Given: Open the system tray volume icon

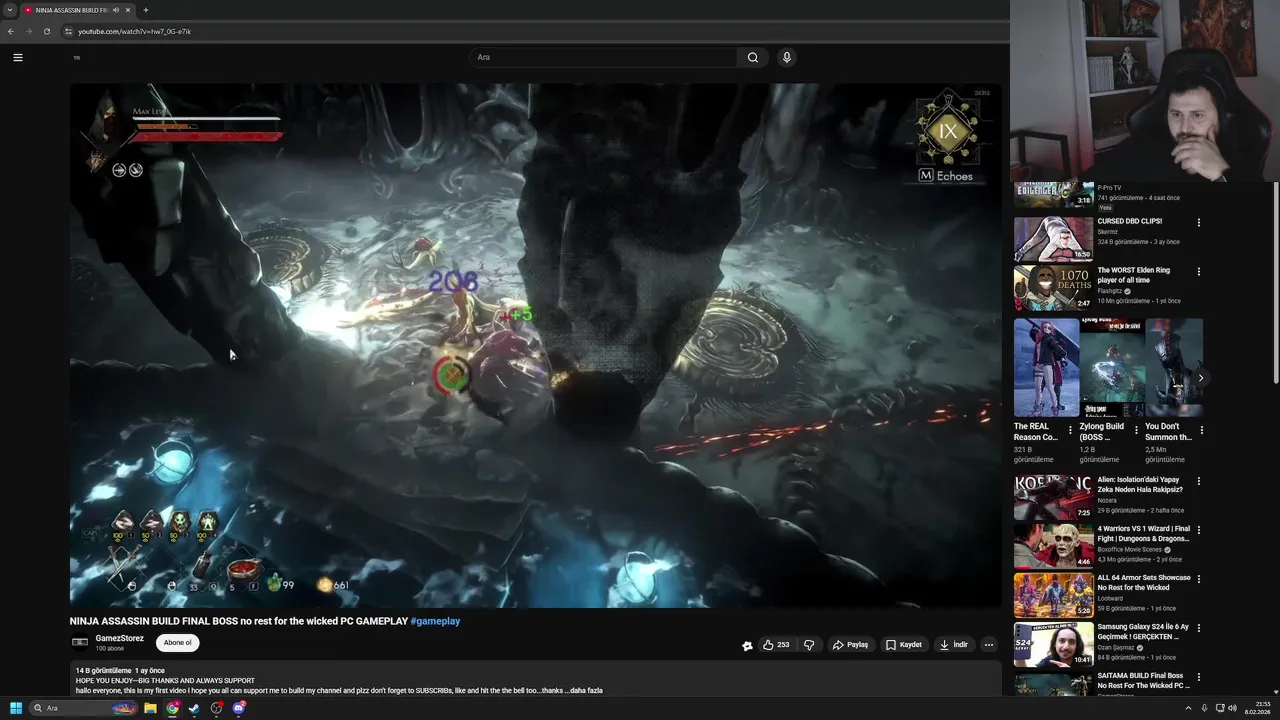Looking at the screenshot, I should (1232, 708).
